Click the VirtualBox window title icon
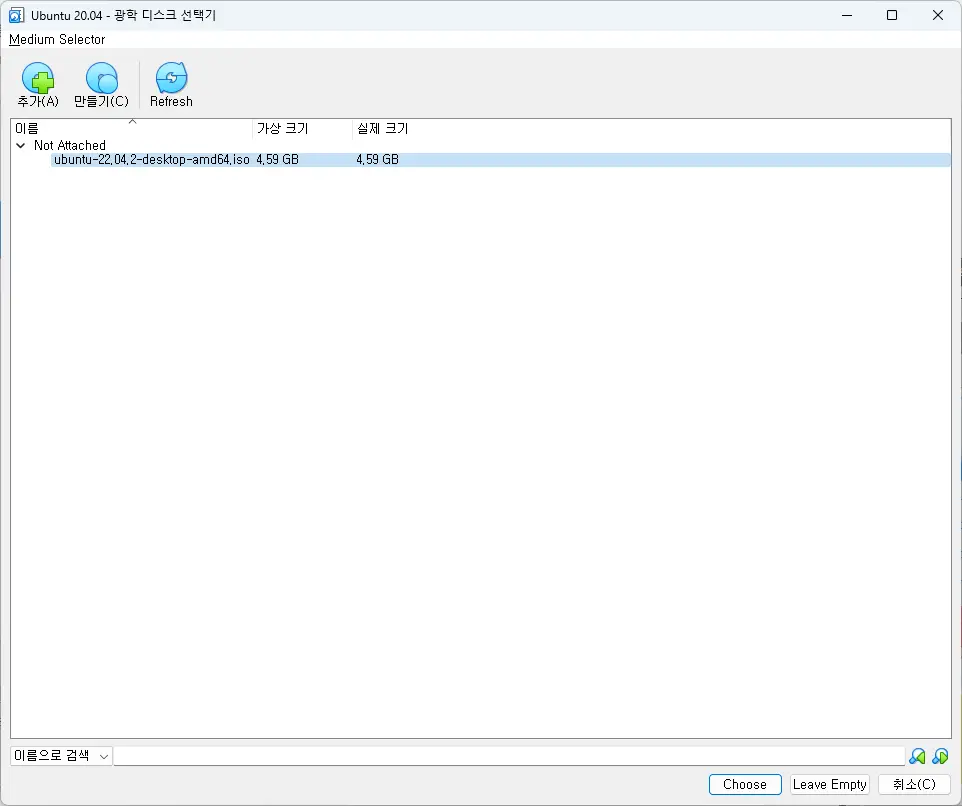Image resolution: width=962 pixels, height=806 pixels. [x=16, y=15]
